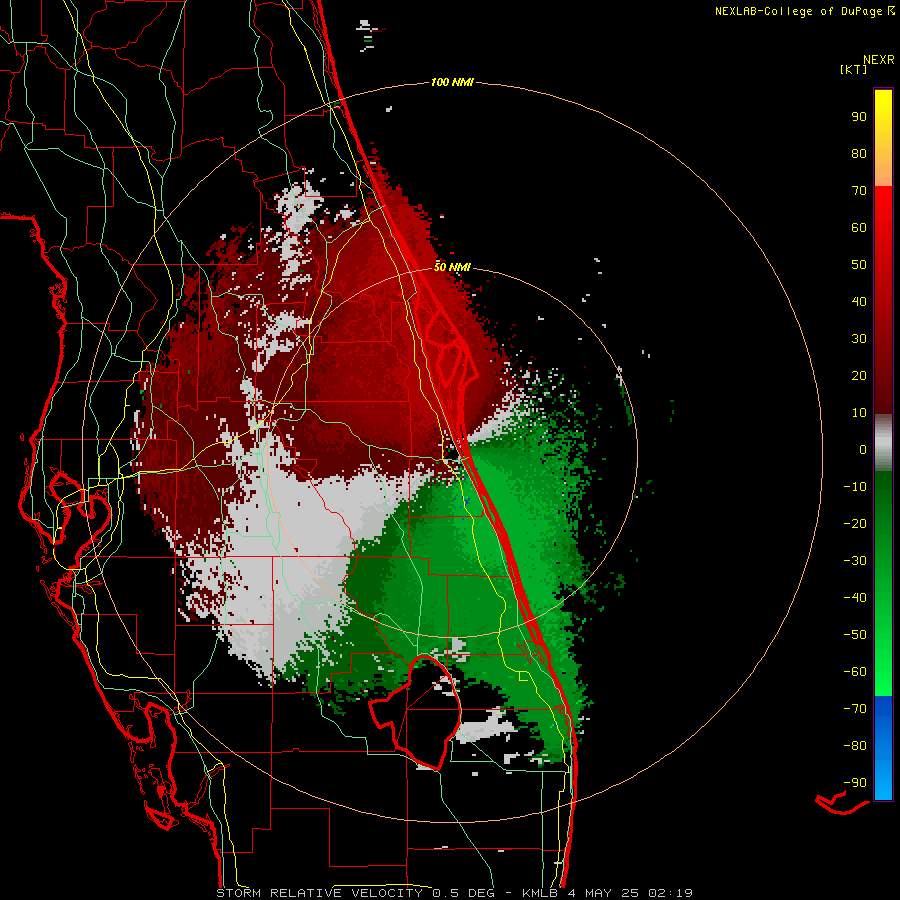This screenshot has height=900, width=900.
Task: Select the positive 10 knots scale label
Action: pyautogui.click(x=859, y=413)
